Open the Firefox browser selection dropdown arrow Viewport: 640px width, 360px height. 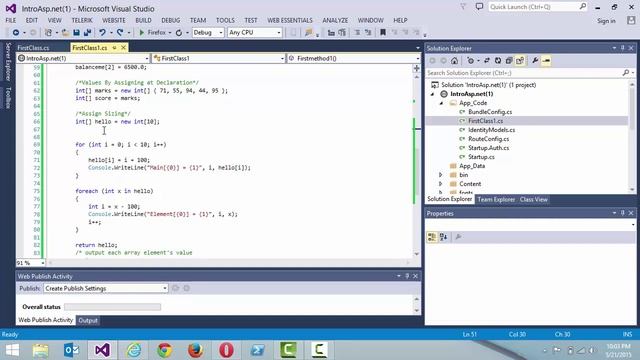(170, 32)
